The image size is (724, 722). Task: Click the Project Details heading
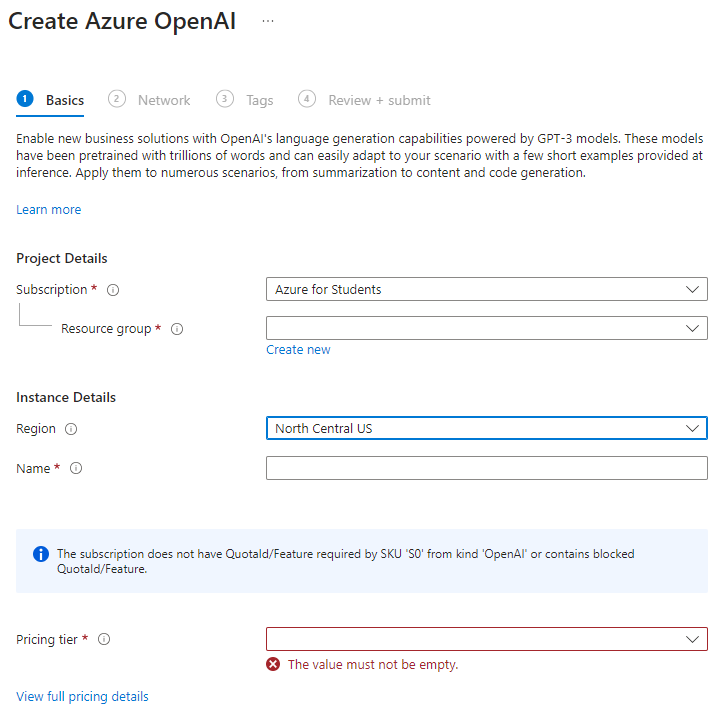coord(62,259)
